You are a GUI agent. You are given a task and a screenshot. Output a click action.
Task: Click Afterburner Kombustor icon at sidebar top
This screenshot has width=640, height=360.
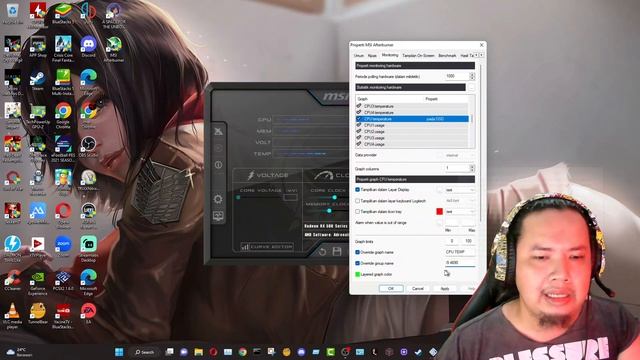pos(218,131)
